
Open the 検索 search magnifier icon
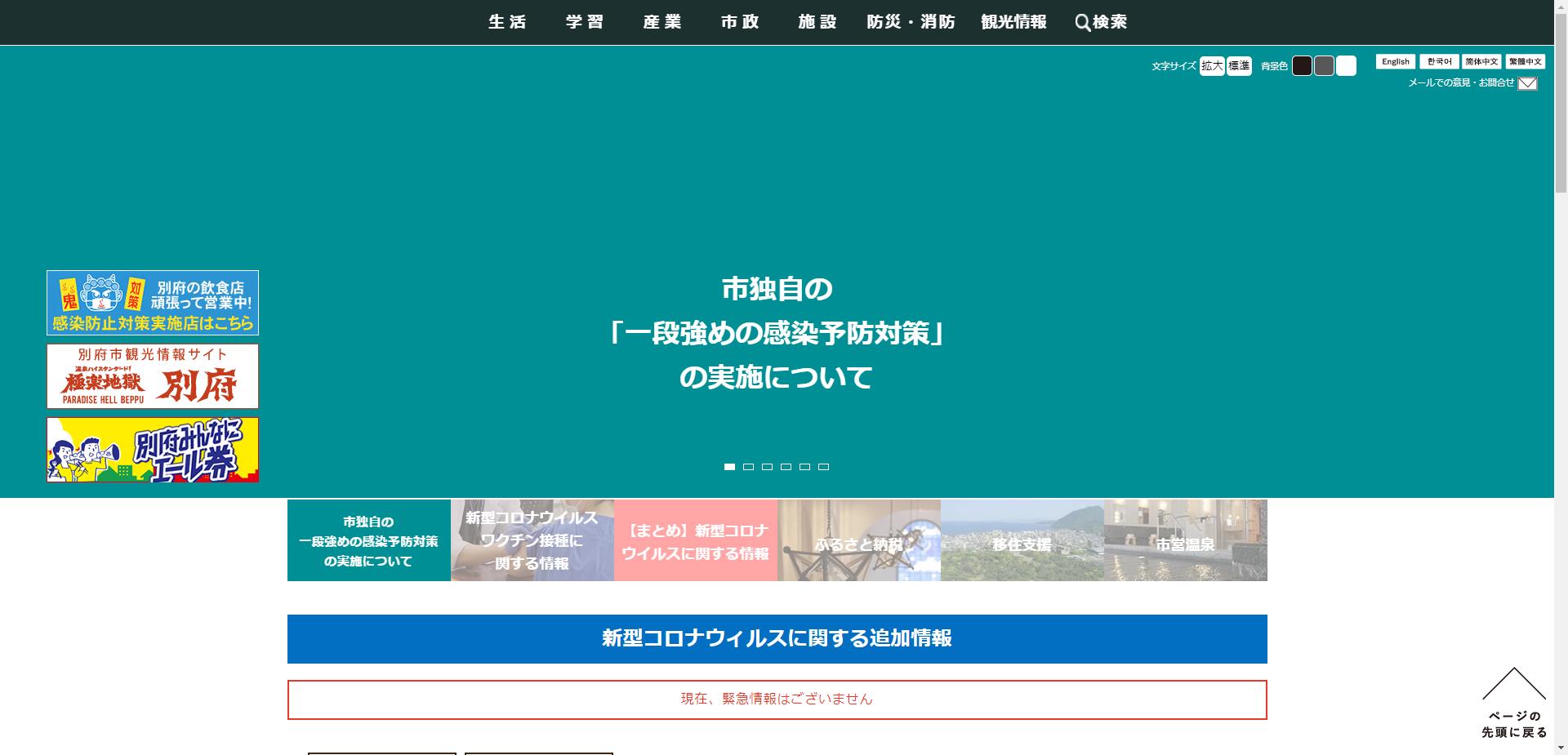1082,22
